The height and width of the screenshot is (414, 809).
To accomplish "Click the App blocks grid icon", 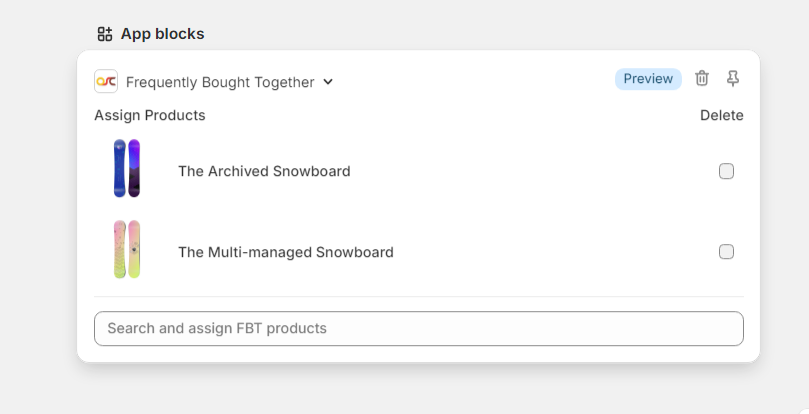I will click(x=105, y=34).
